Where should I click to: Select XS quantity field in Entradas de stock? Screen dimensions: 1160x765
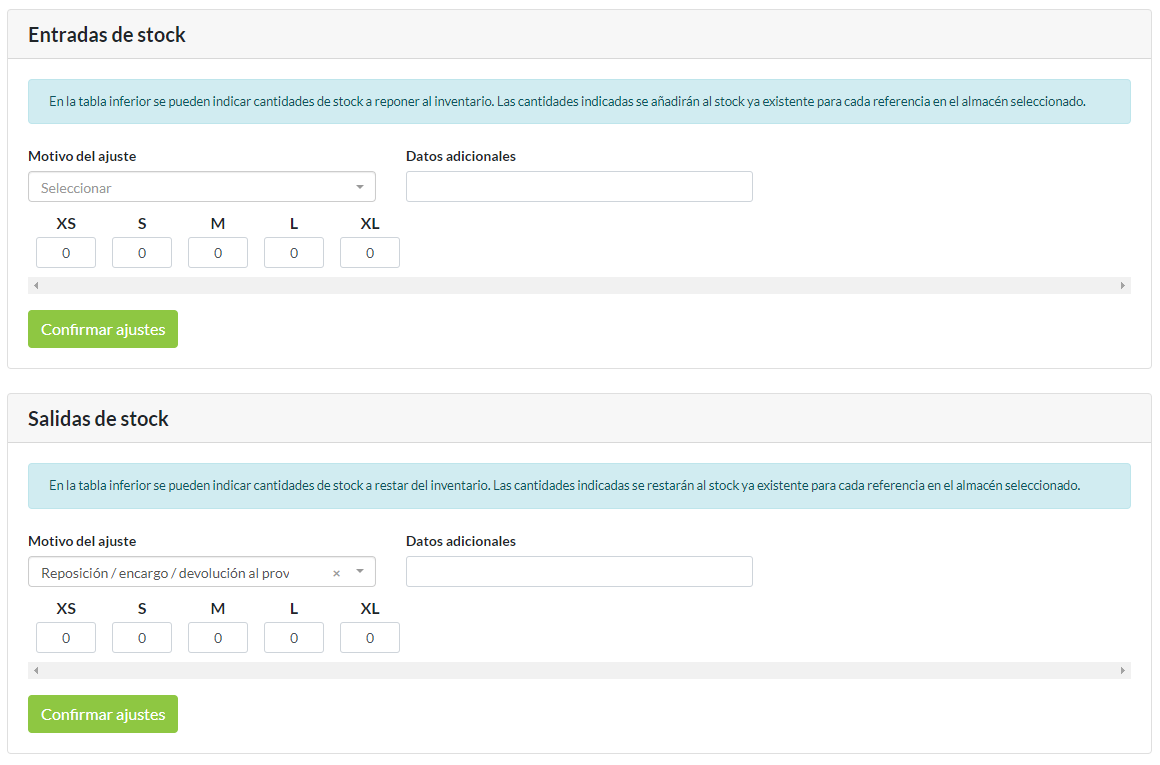[66, 253]
